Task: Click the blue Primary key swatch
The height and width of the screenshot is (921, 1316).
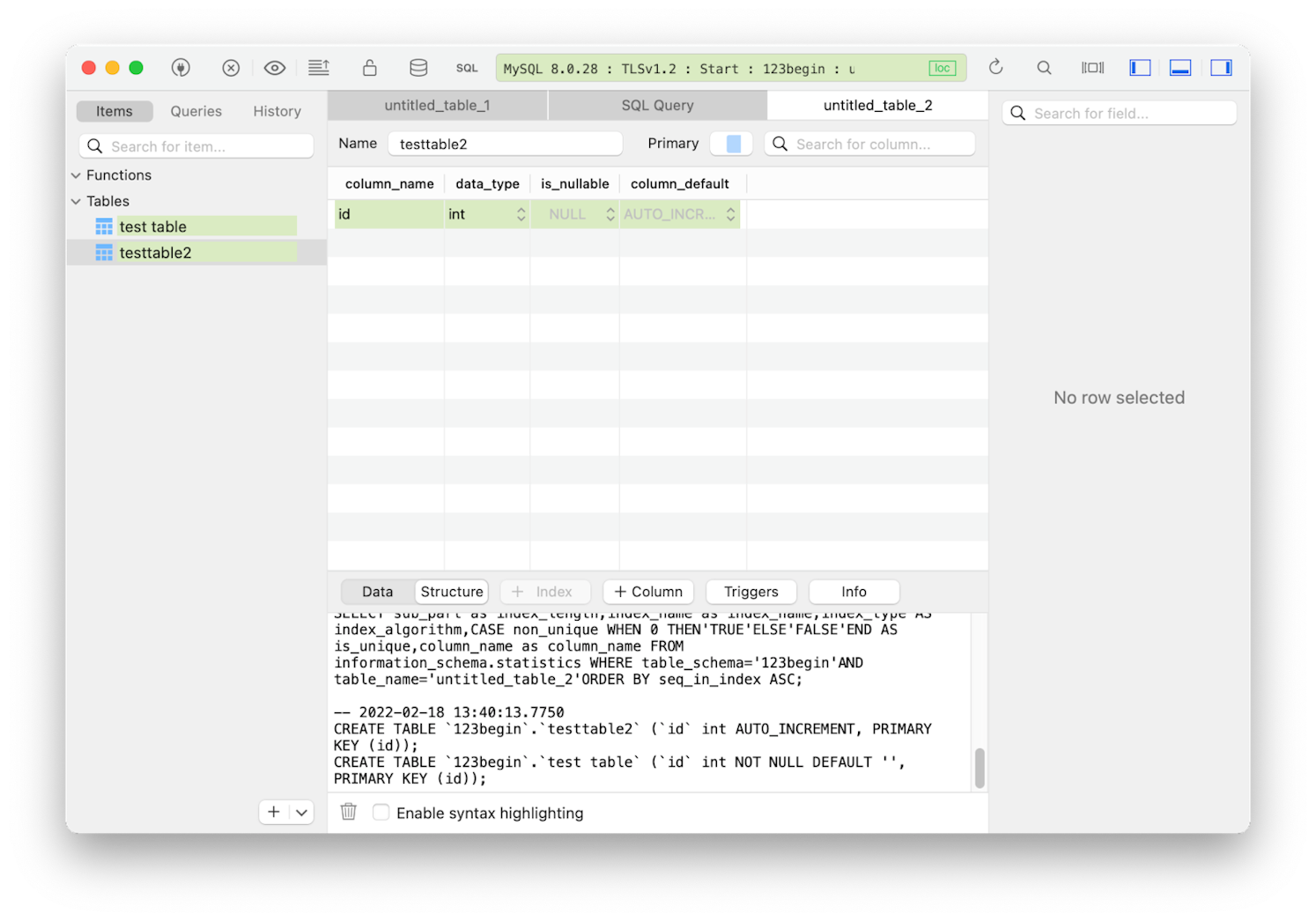Action: point(732,144)
